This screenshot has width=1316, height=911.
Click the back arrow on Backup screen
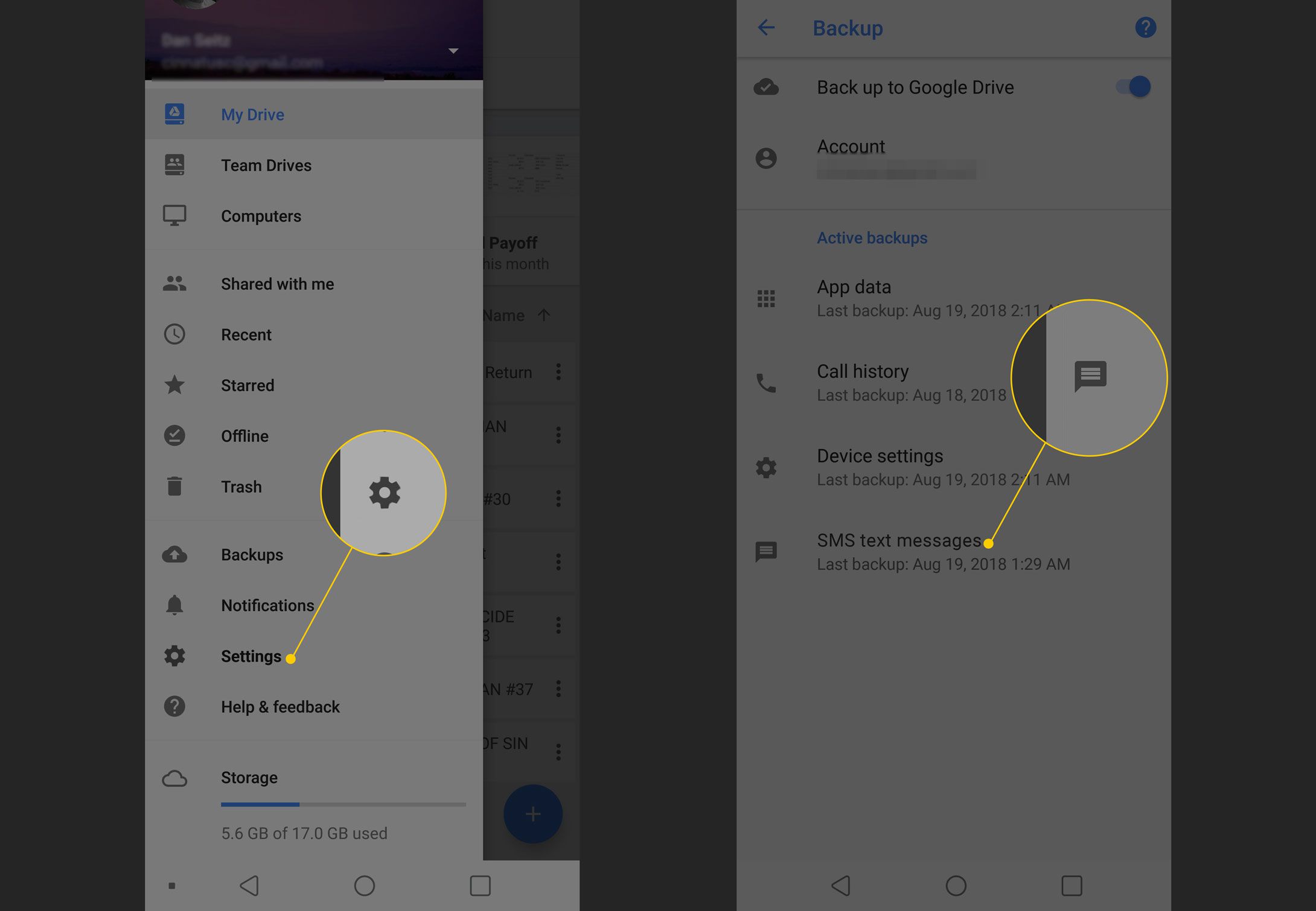pyautogui.click(x=766, y=27)
